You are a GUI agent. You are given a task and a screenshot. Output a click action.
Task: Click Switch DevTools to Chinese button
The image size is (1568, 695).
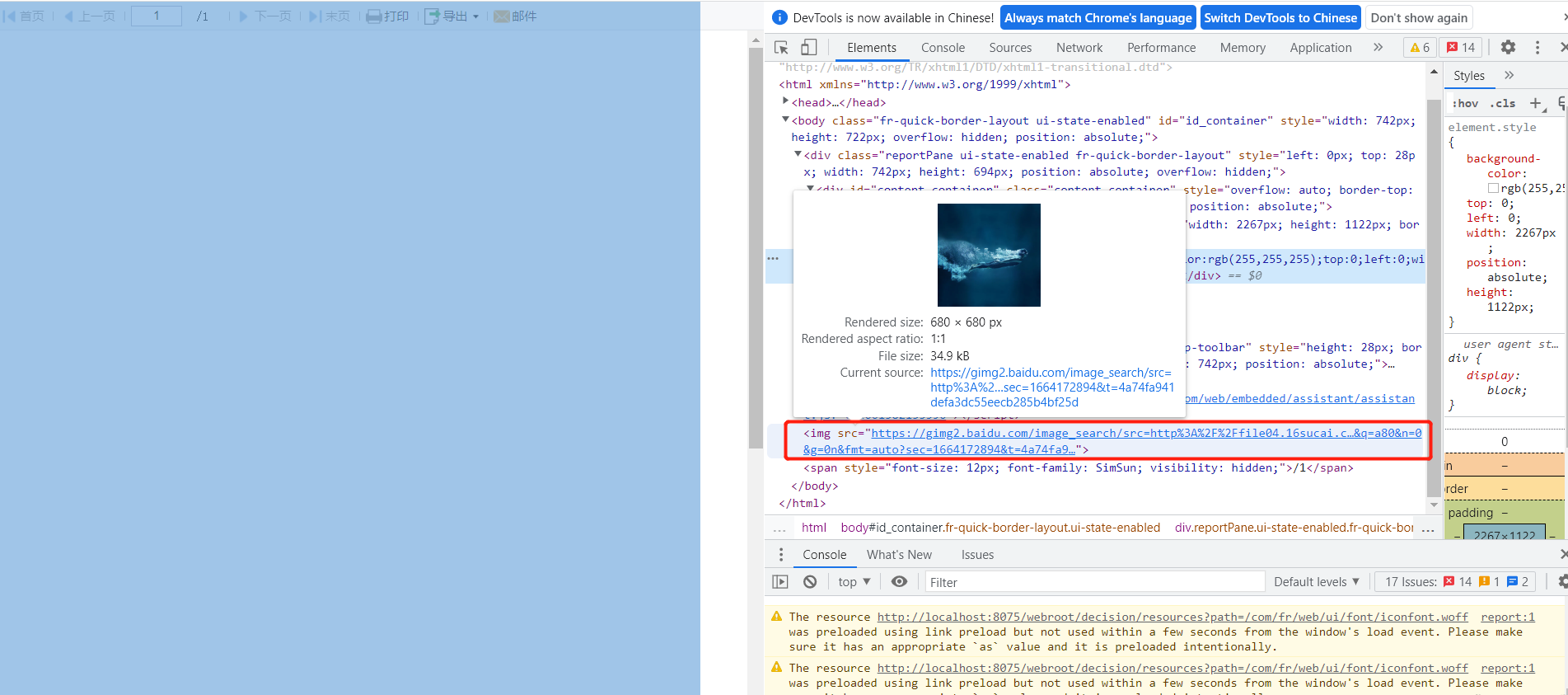(1280, 17)
